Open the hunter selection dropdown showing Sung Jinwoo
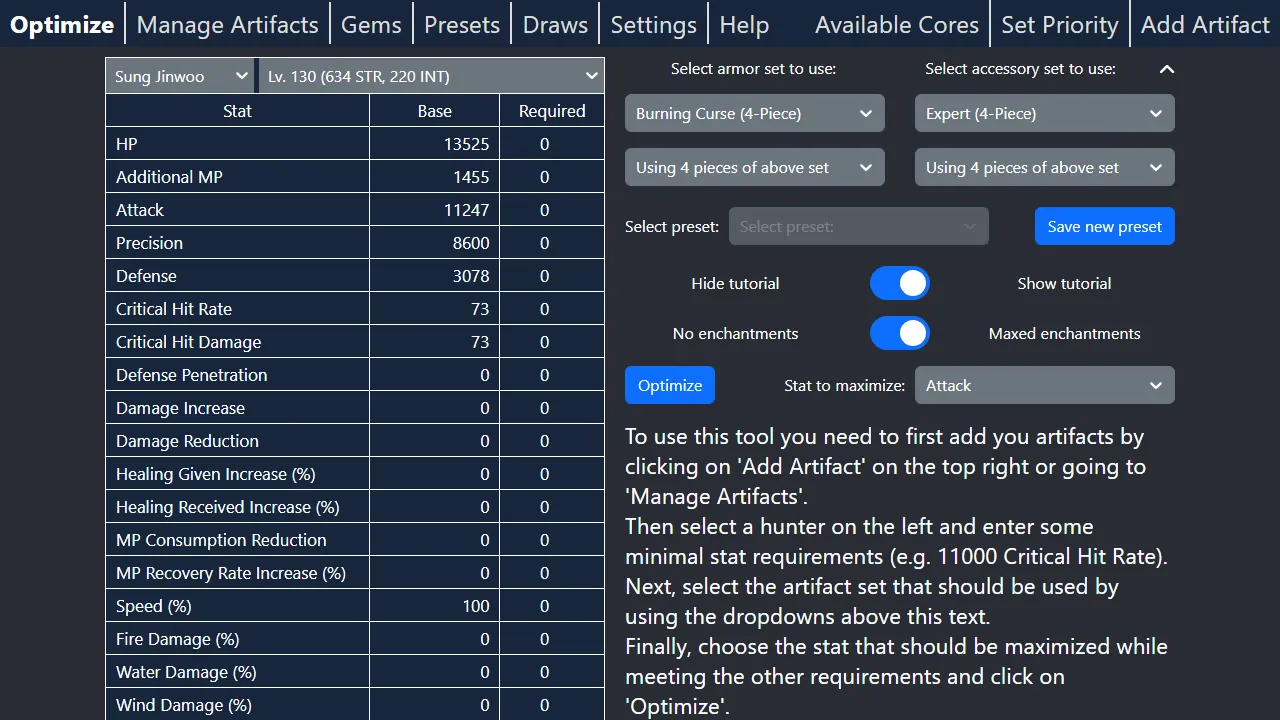 coord(178,75)
